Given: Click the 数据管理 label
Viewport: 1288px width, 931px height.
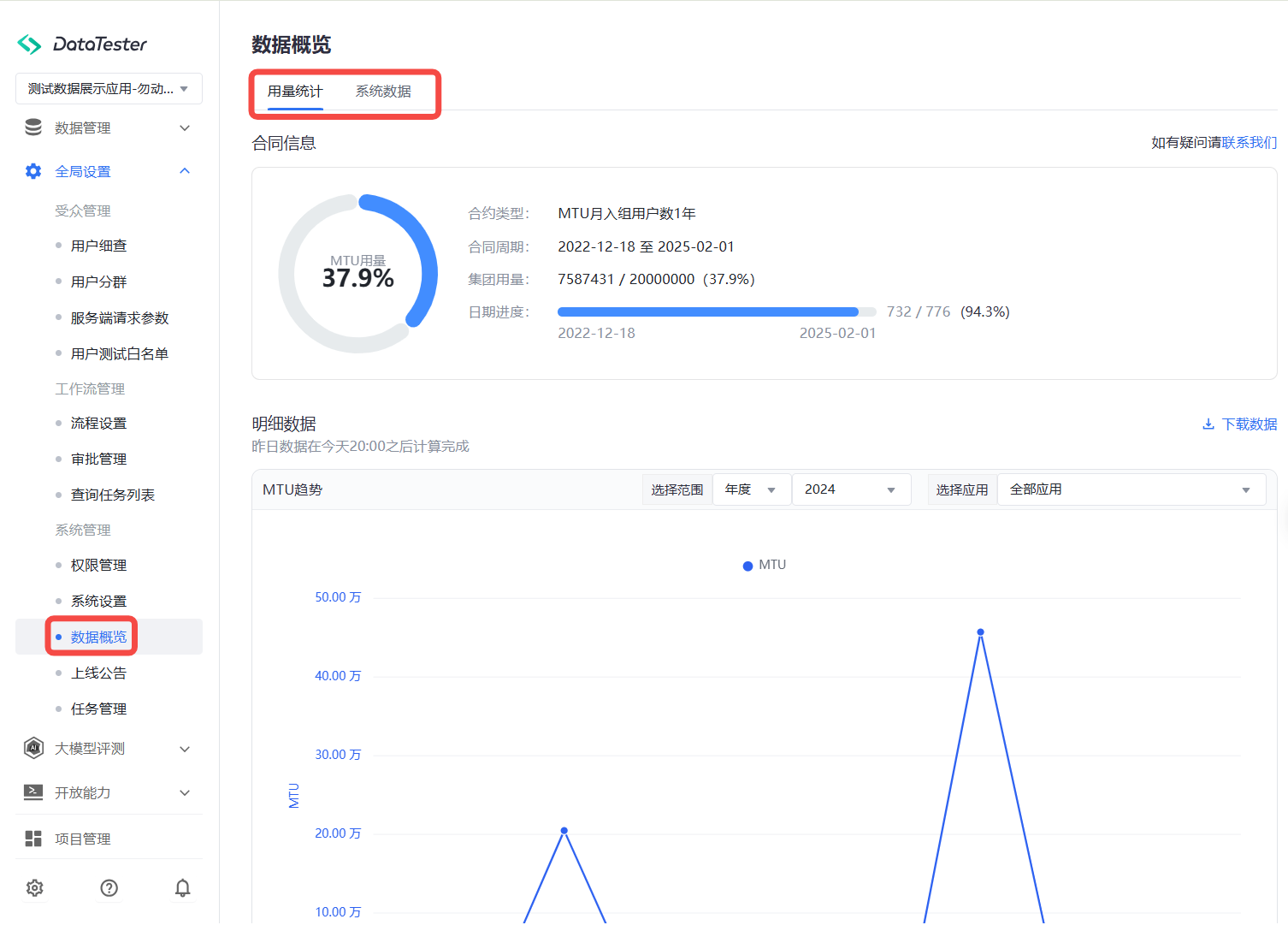Looking at the screenshot, I should point(83,127).
